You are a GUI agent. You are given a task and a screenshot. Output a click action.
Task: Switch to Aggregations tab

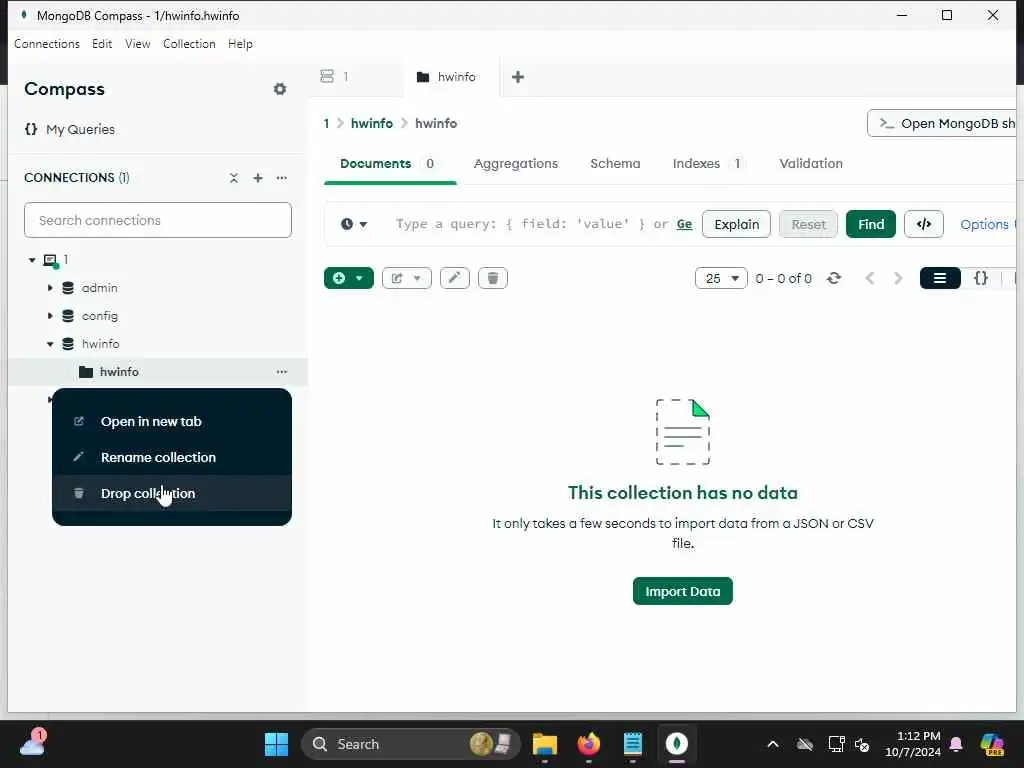(x=516, y=163)
